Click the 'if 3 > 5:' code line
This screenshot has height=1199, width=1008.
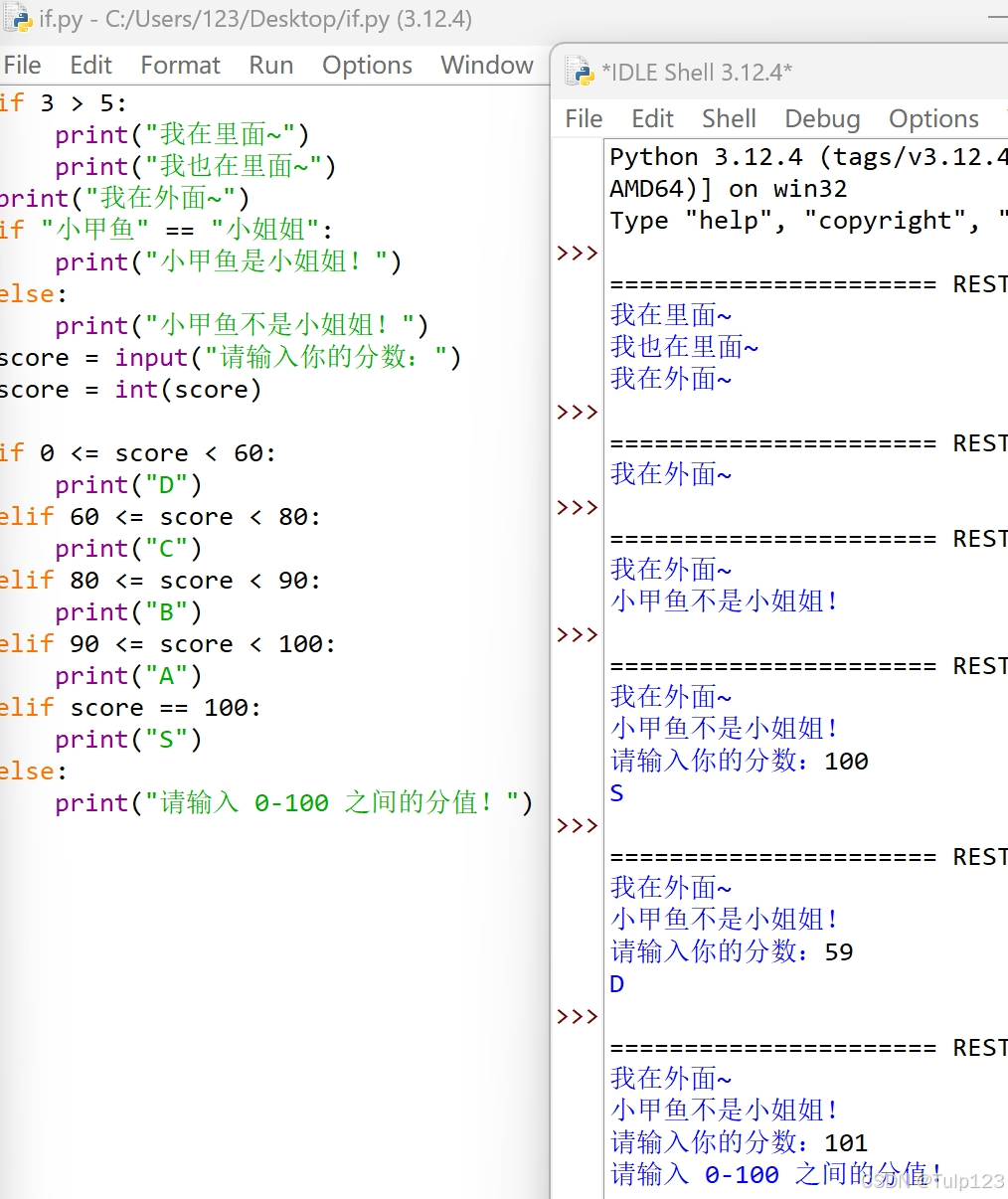click(64, 103)
